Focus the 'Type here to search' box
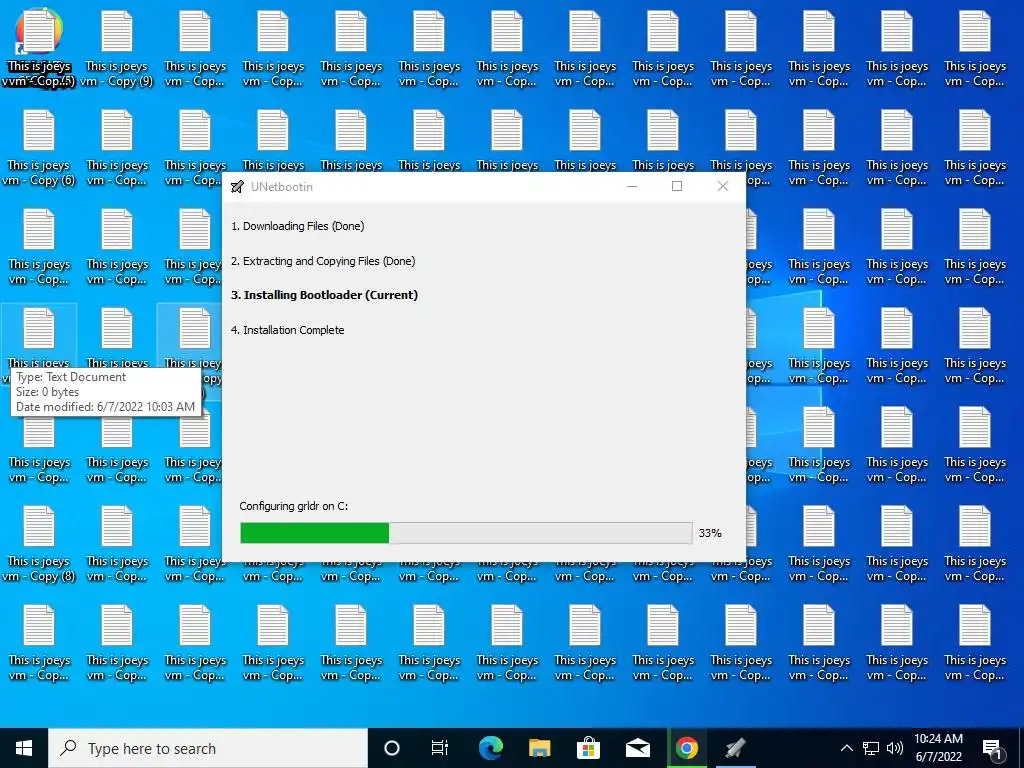This screenshot has height=768, width=1024. pyautogui.click(x=208, y=748)
